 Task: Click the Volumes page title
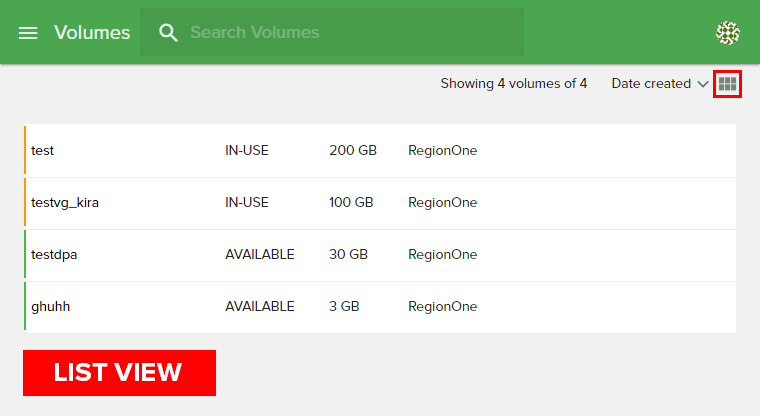(x=92, y=33)
